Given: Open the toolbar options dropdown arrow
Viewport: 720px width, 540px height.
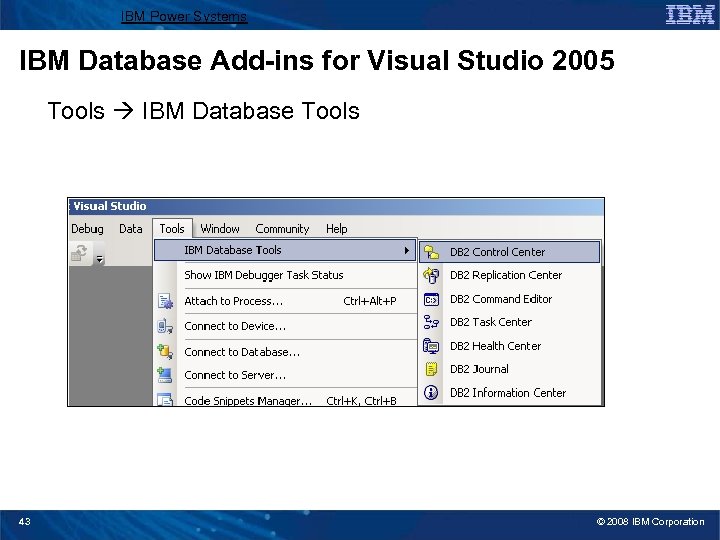Looking at the screenshot, I should (100, 259).
